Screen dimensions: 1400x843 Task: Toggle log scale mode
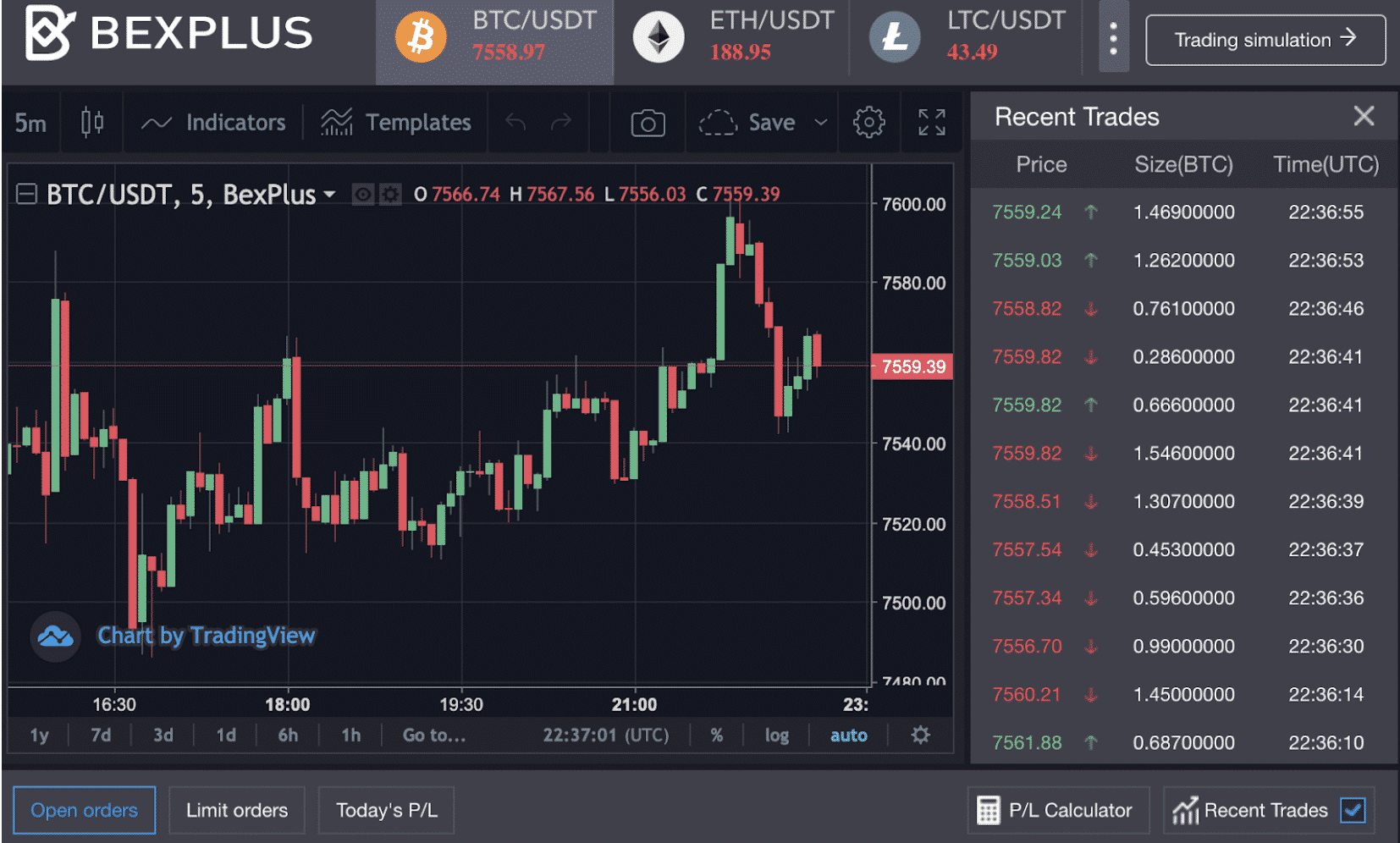tap(777, 736)
